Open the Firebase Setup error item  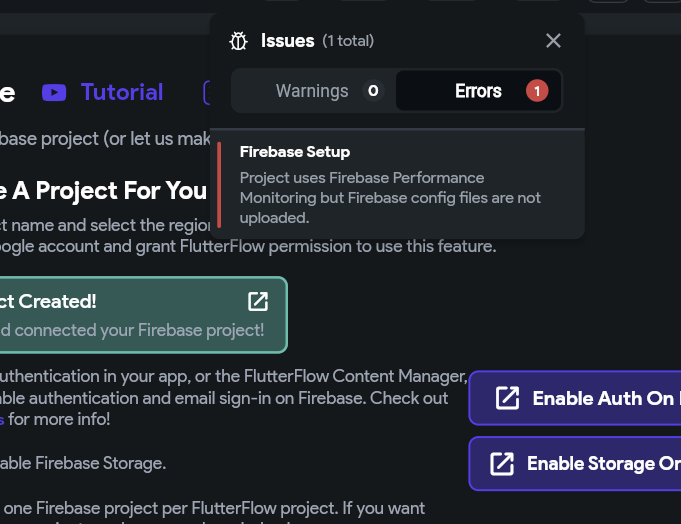click(x=397, y=185)
